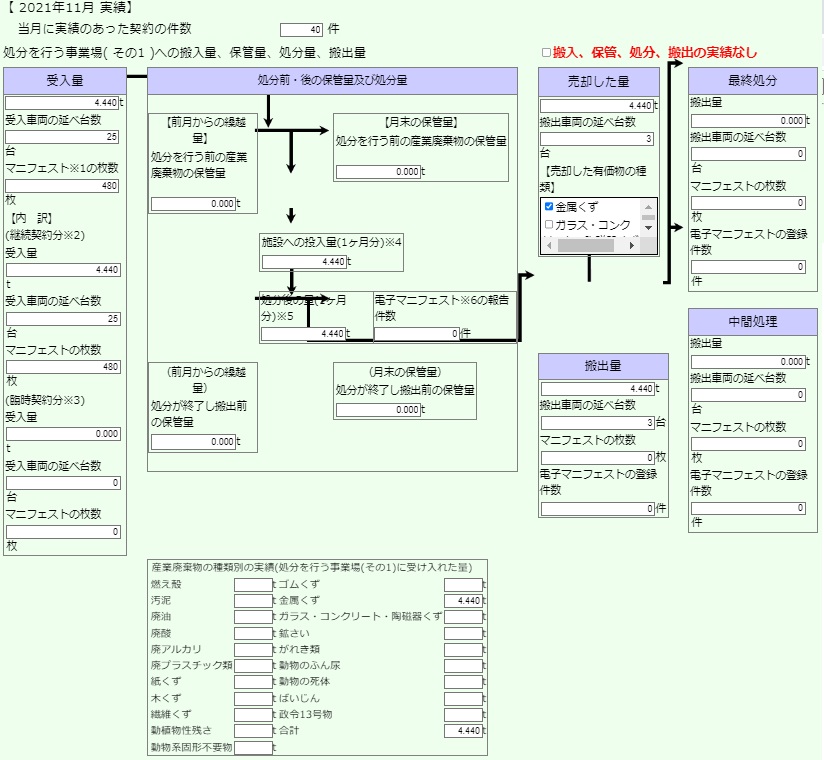Check the 搬入、保管、処分、搬出の実績なし checkbox
824x760 pixels.
(546, 53)
